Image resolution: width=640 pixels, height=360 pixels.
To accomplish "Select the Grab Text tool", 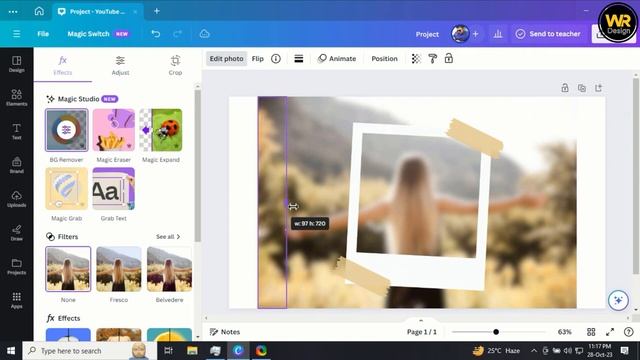I will [113, 189].
